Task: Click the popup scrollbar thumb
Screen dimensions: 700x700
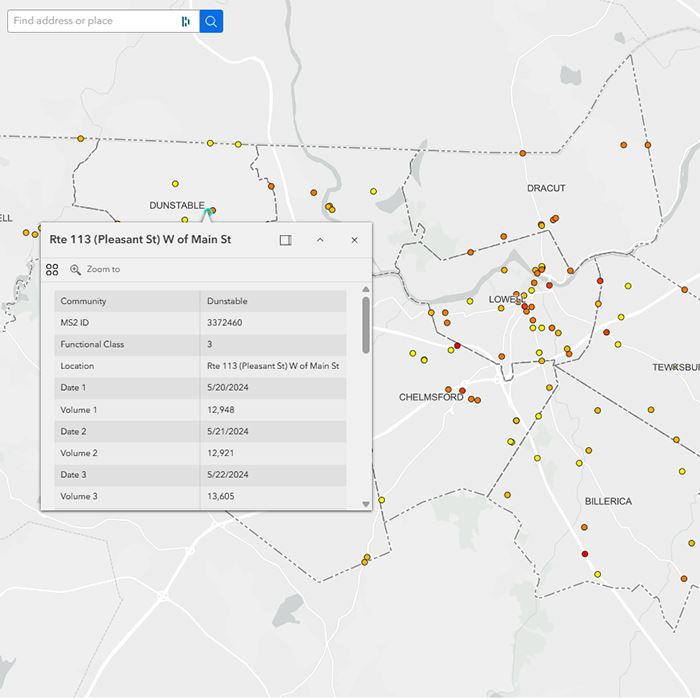Action: pos(366,325)
